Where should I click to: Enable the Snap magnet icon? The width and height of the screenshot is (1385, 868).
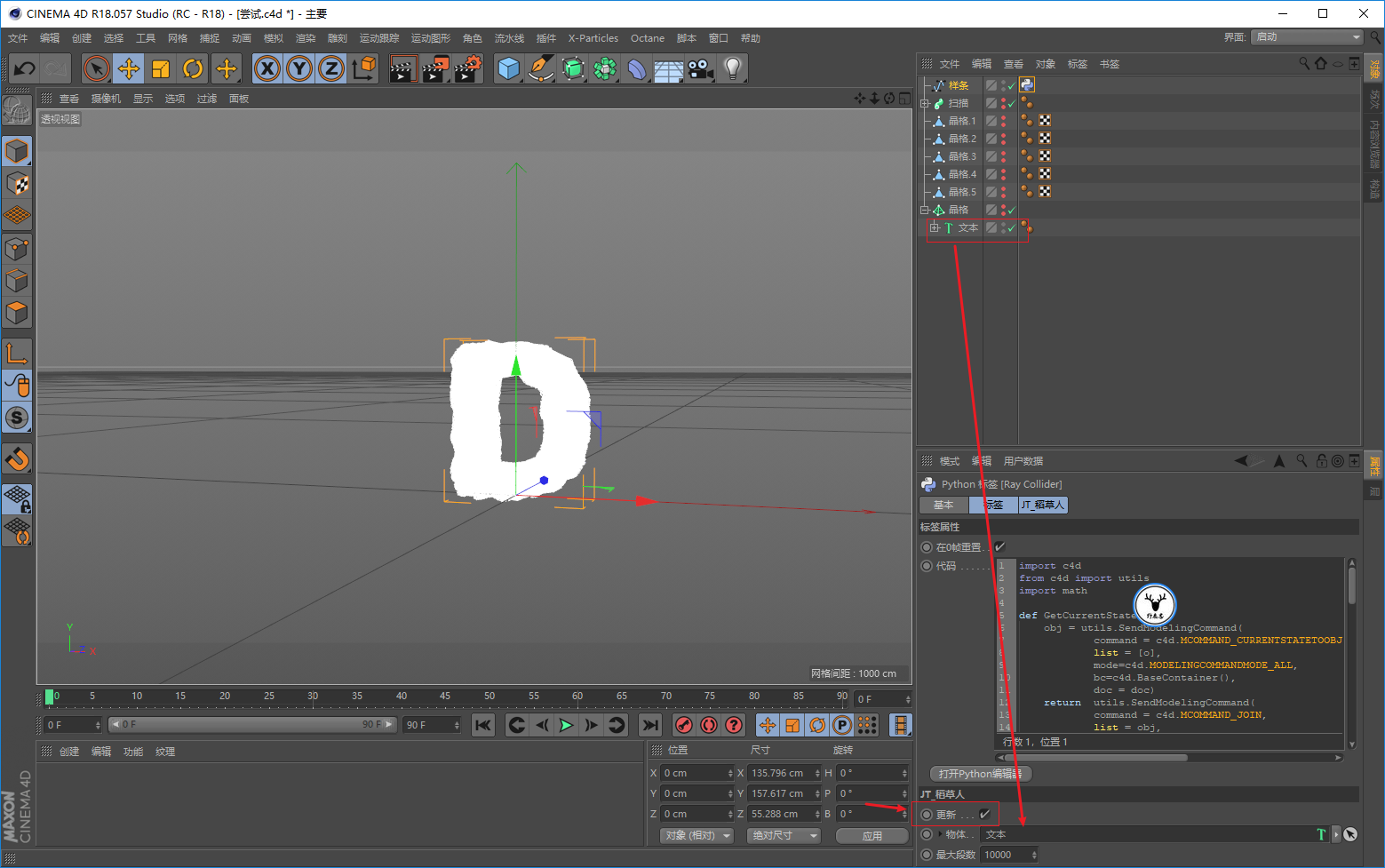click(17, 459)
